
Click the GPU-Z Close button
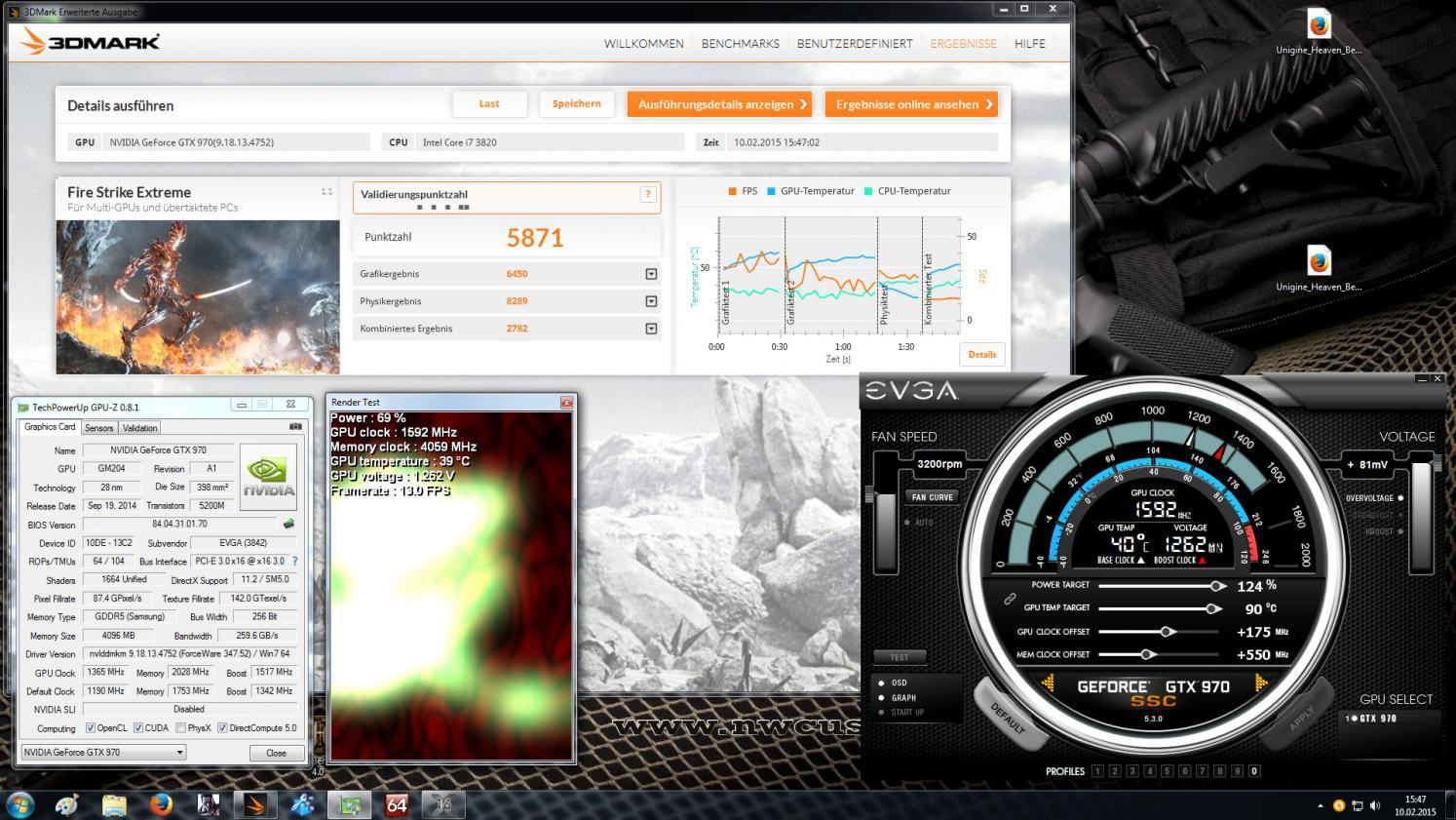276,753
